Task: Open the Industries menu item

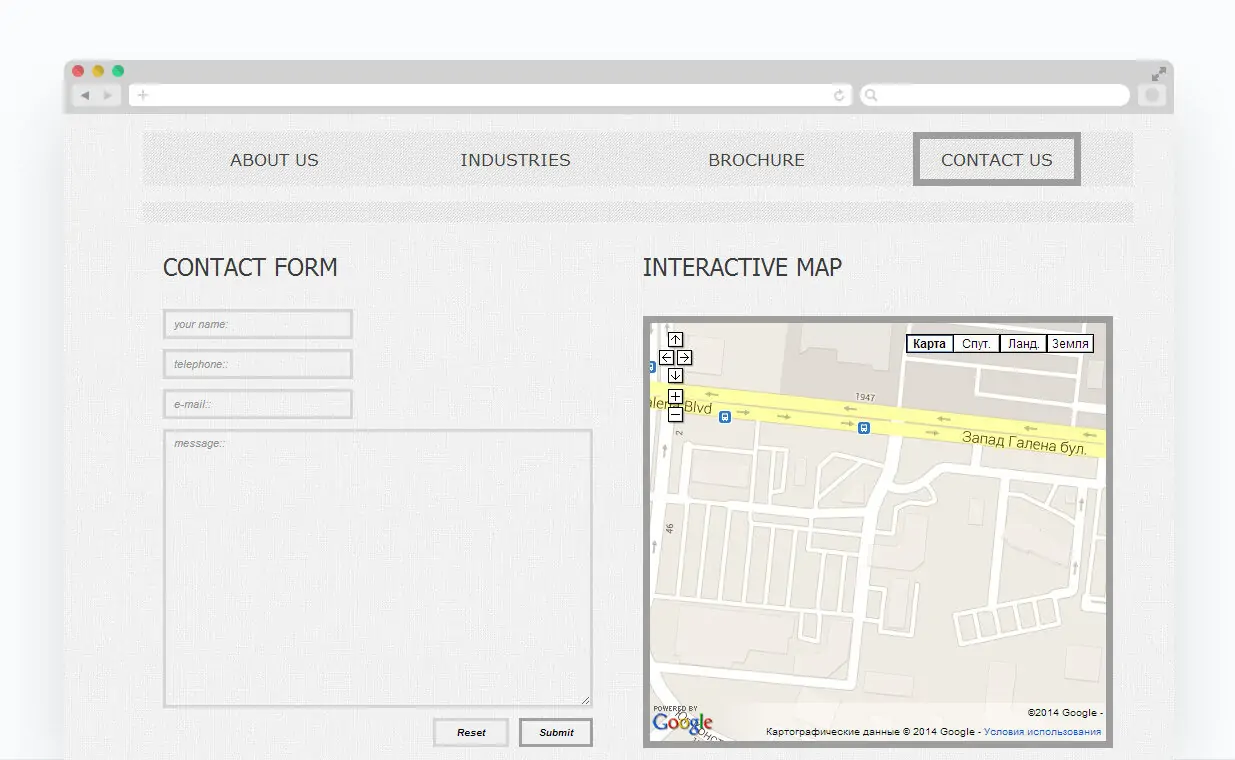Action: coord(515,160)
